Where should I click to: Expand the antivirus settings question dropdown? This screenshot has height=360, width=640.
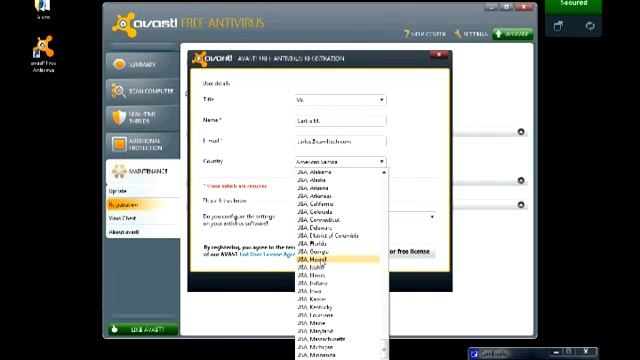click(432, 217)
